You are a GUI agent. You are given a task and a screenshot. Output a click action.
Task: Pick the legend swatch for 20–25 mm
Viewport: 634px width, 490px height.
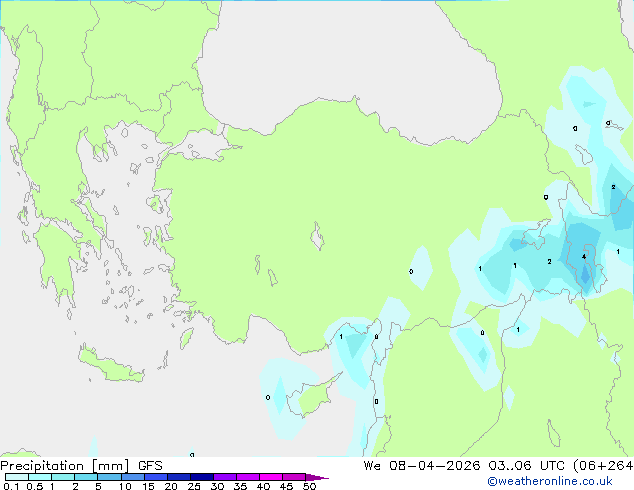(179, 477)
